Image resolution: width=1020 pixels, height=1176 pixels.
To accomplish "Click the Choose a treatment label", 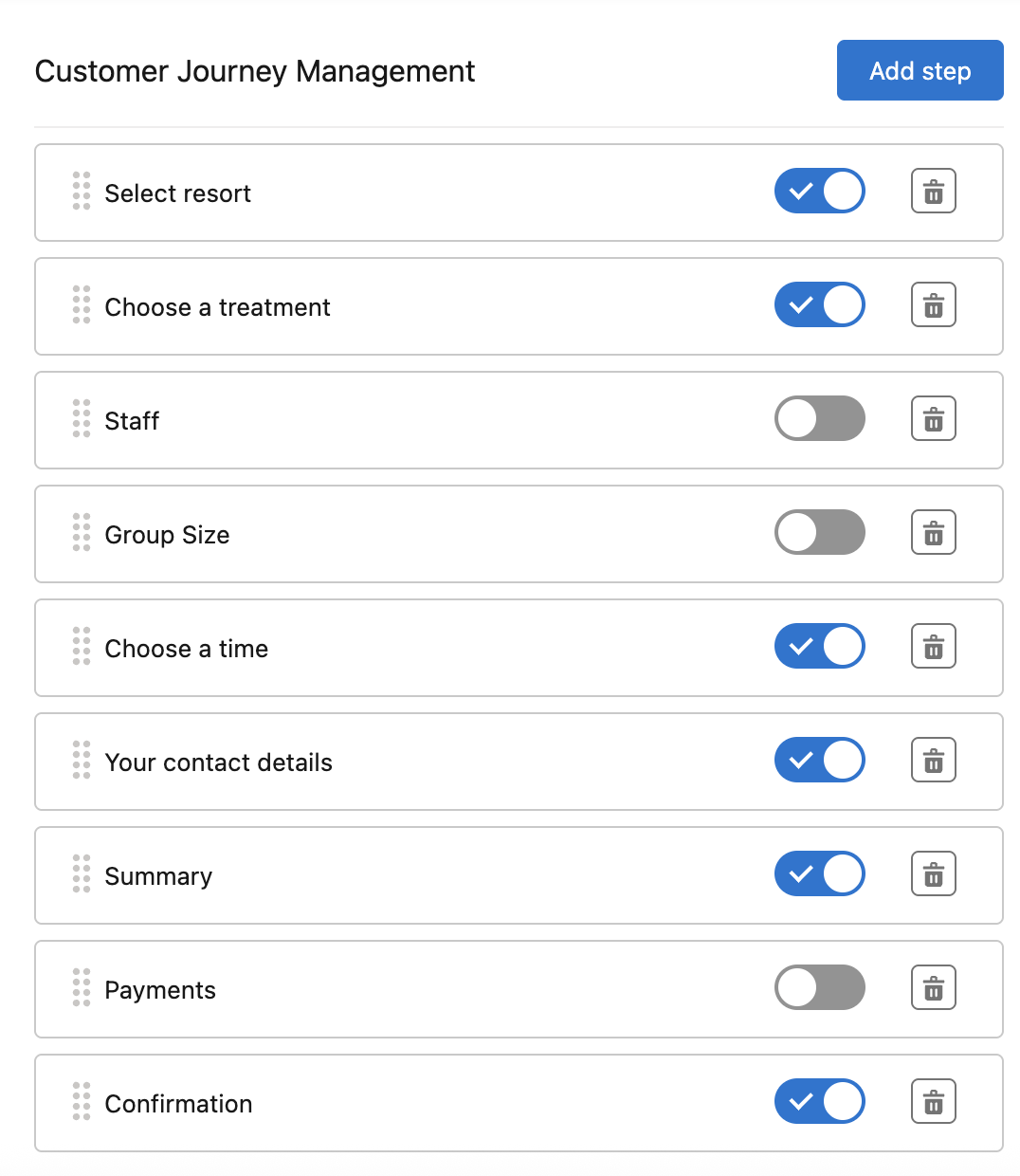I will click(217, 307).
